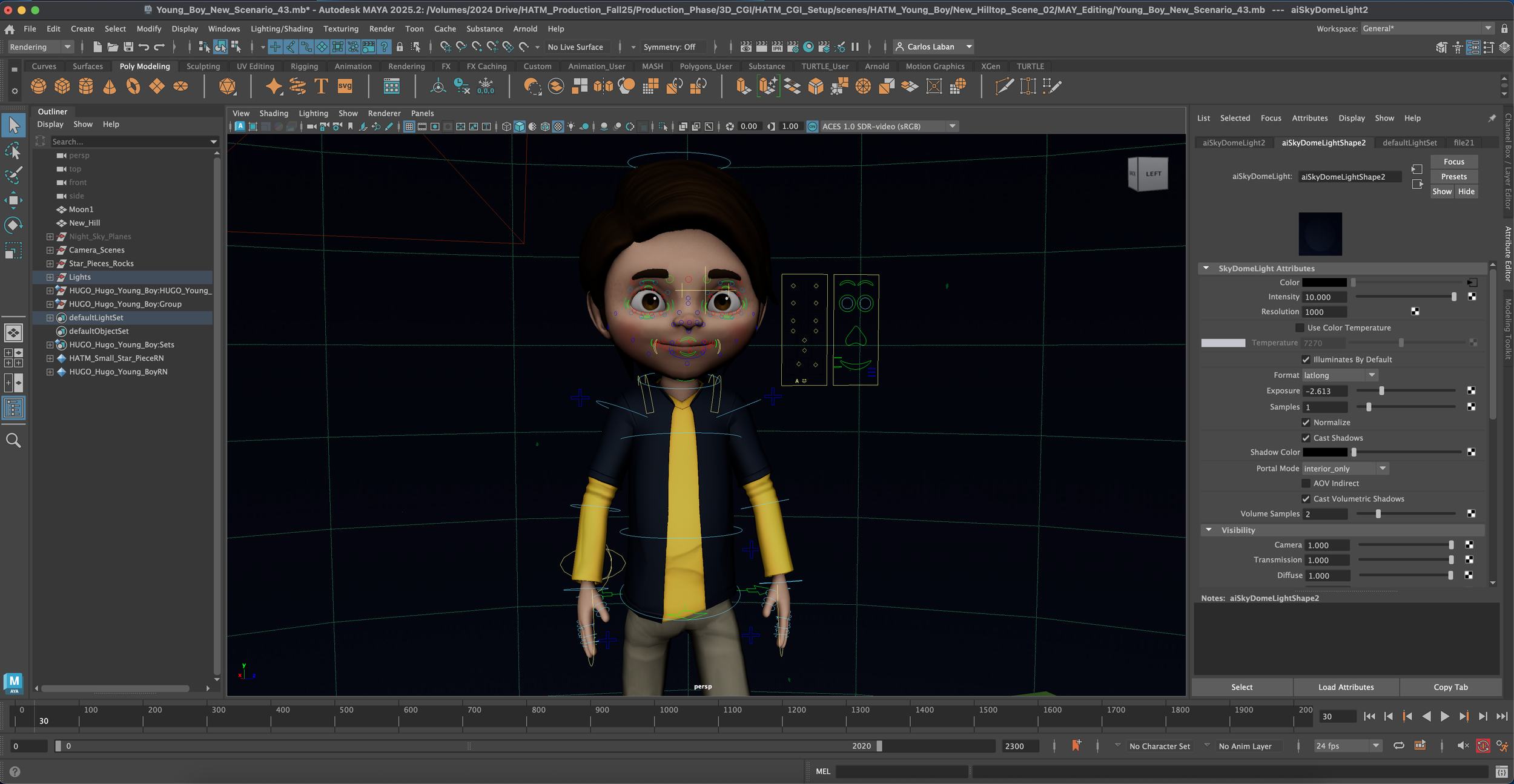Create a polygon cylinder from shelf
This screenshot has width=1514, height=784.
(x=86, y=87)
